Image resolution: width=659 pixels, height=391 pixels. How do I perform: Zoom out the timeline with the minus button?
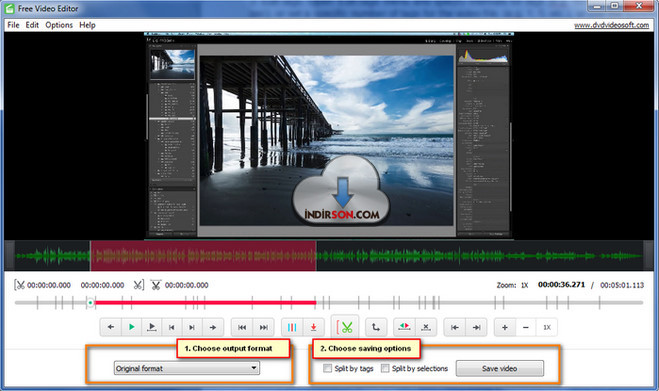coord(525,327)
